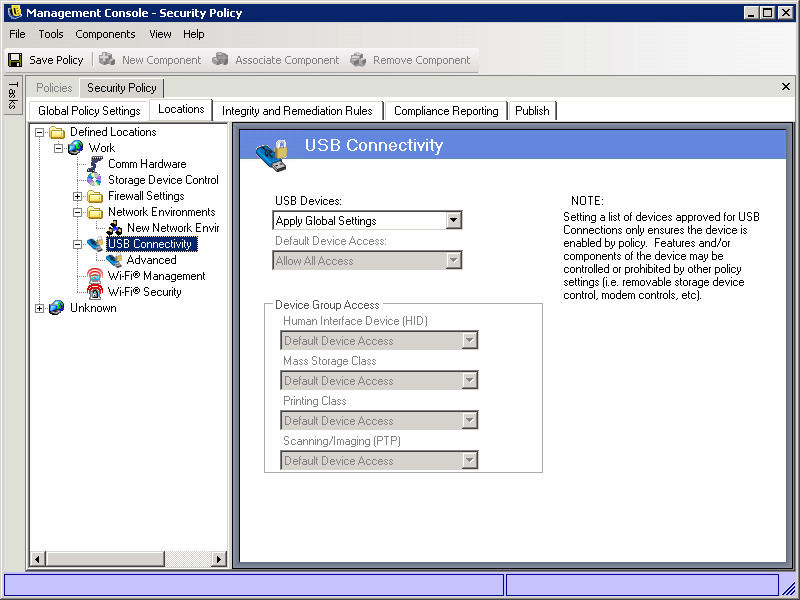Select the Locations tab
Image resolution: width=800 pixels, height=600 pixels.
pyautogui.click(x=181, y=109)
